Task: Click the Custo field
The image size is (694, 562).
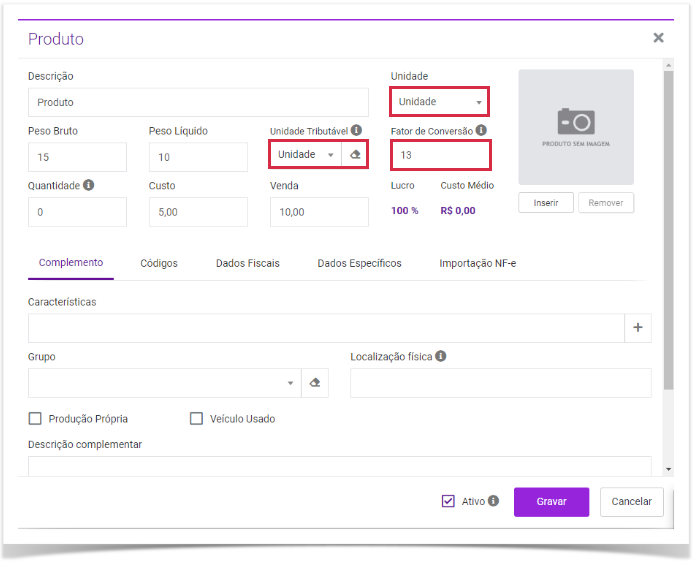Action: pyautogui.click(x=198, y=212)
